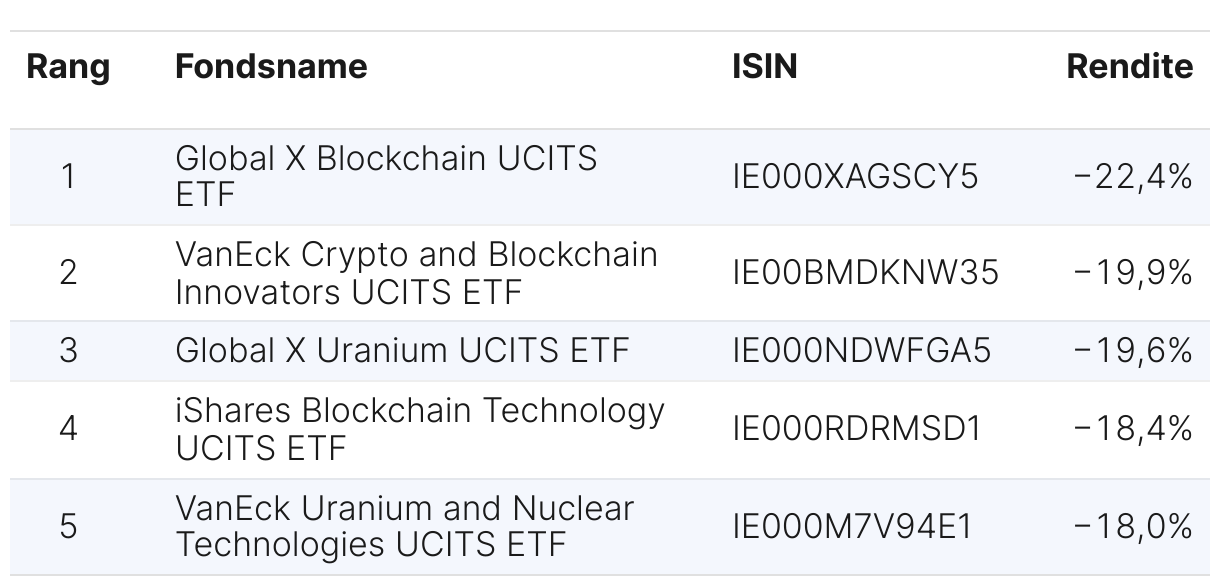Click the −22,4% return value
The width and height of the screenshot is (1220, 586).
pyautogui.click(x=1133, y=177)
